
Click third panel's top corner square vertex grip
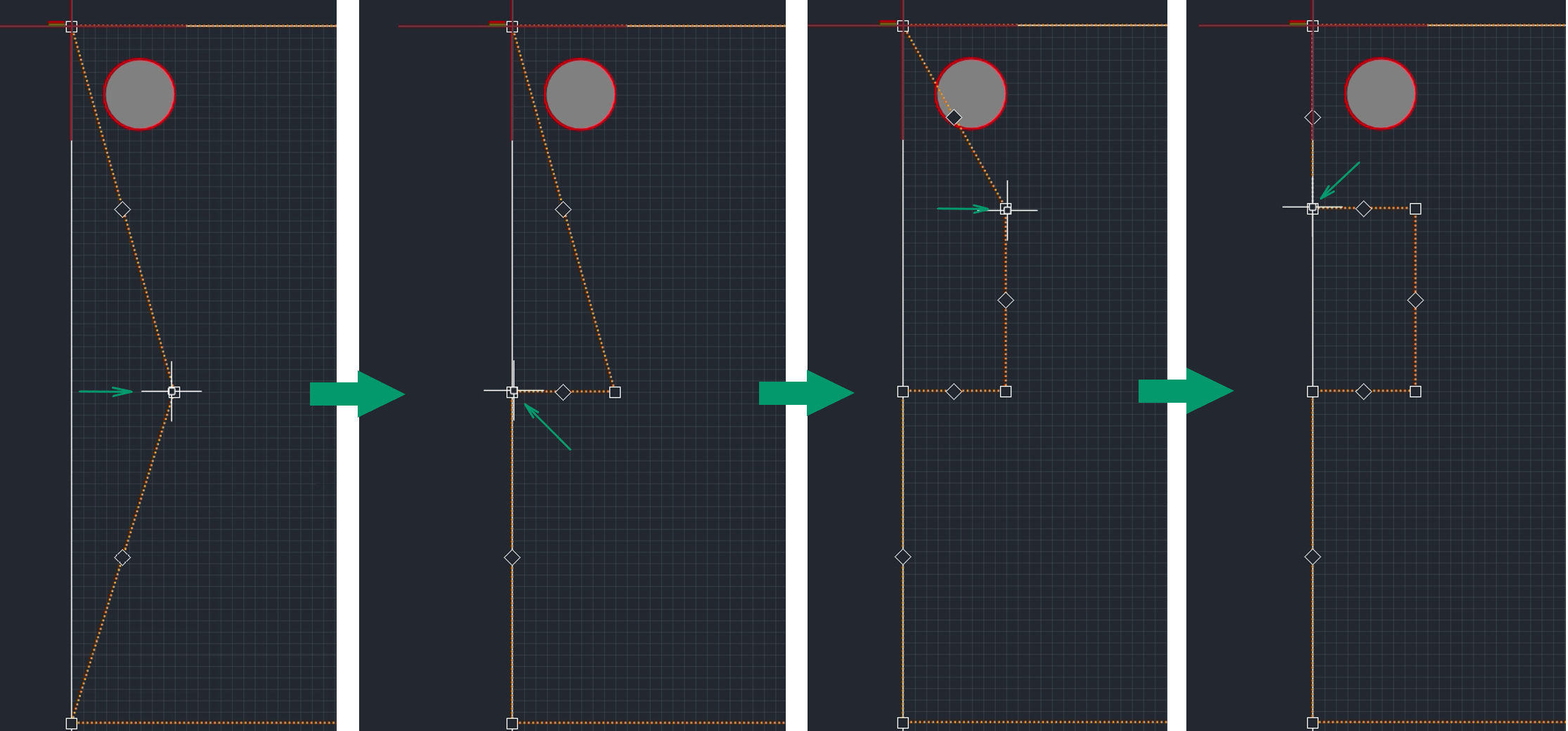(x=903, y=26)
